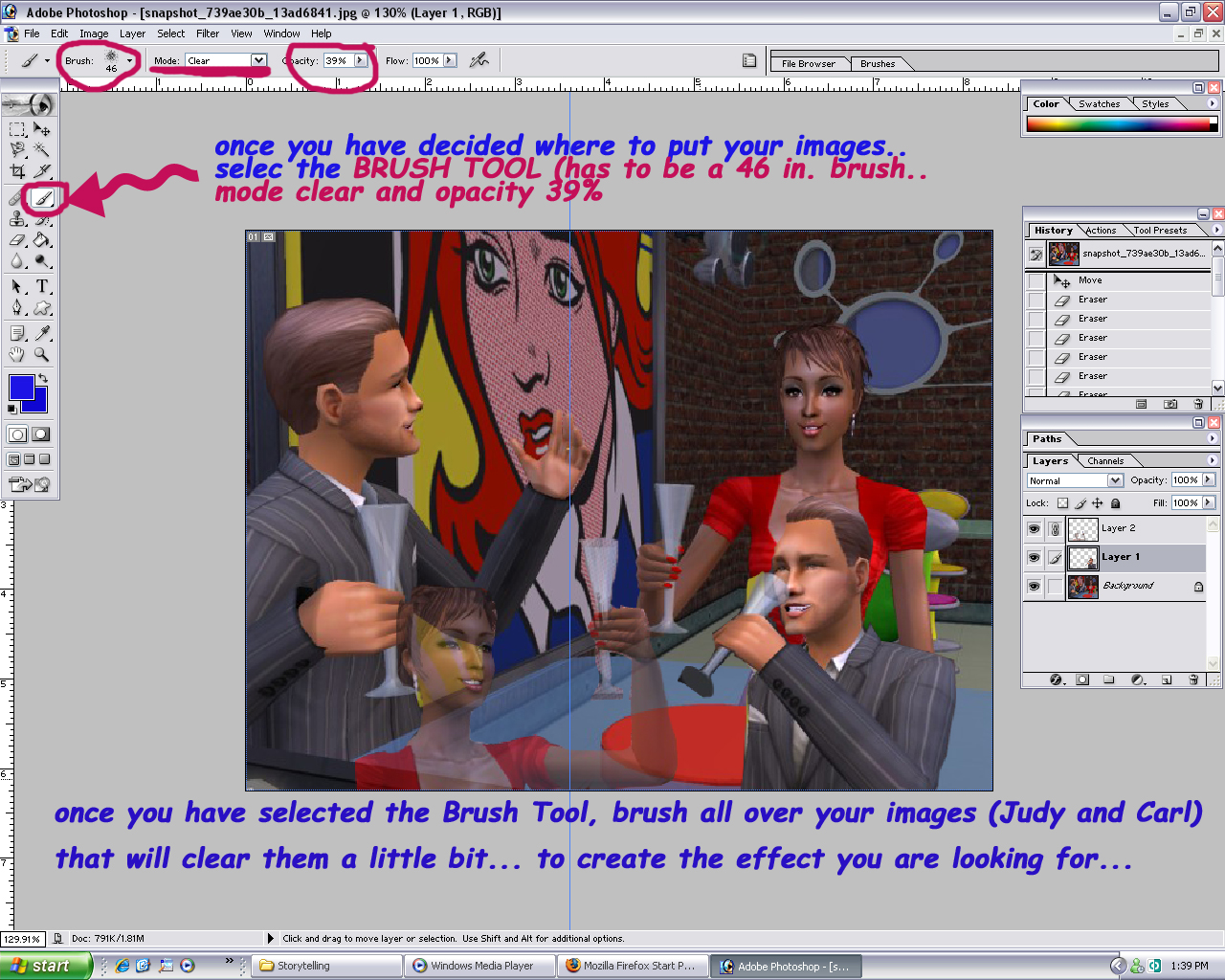The width and height of the screenshot is (1225, 980).
Task: Toggle lock all in Layers panel
Action: [1116, 503]
